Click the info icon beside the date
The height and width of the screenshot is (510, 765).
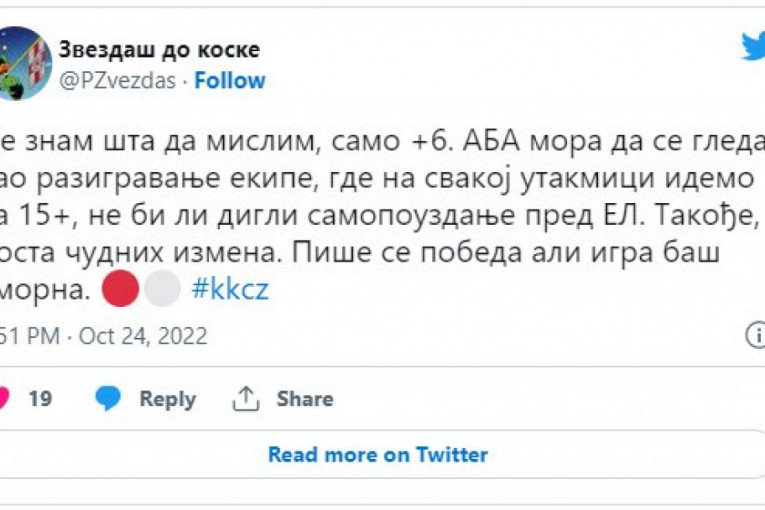[x=756, y=336]
